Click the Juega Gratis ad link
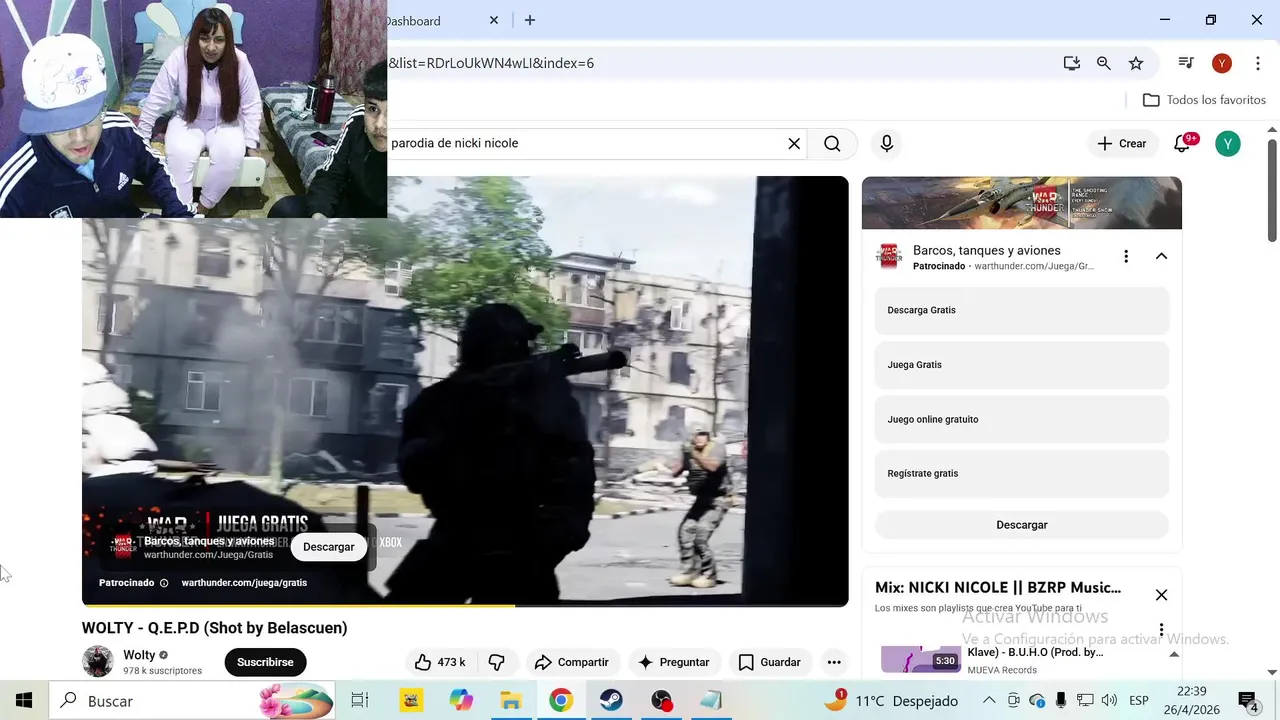This screenshot has width=1280, height=720. point(1022,365)
